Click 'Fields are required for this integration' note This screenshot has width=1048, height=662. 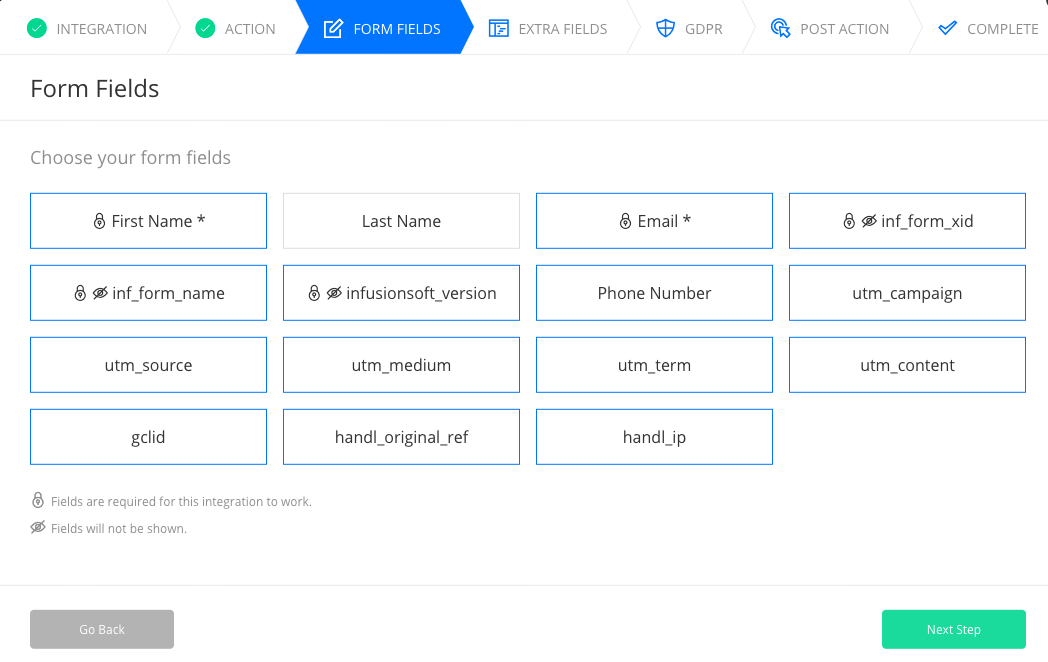181,502
